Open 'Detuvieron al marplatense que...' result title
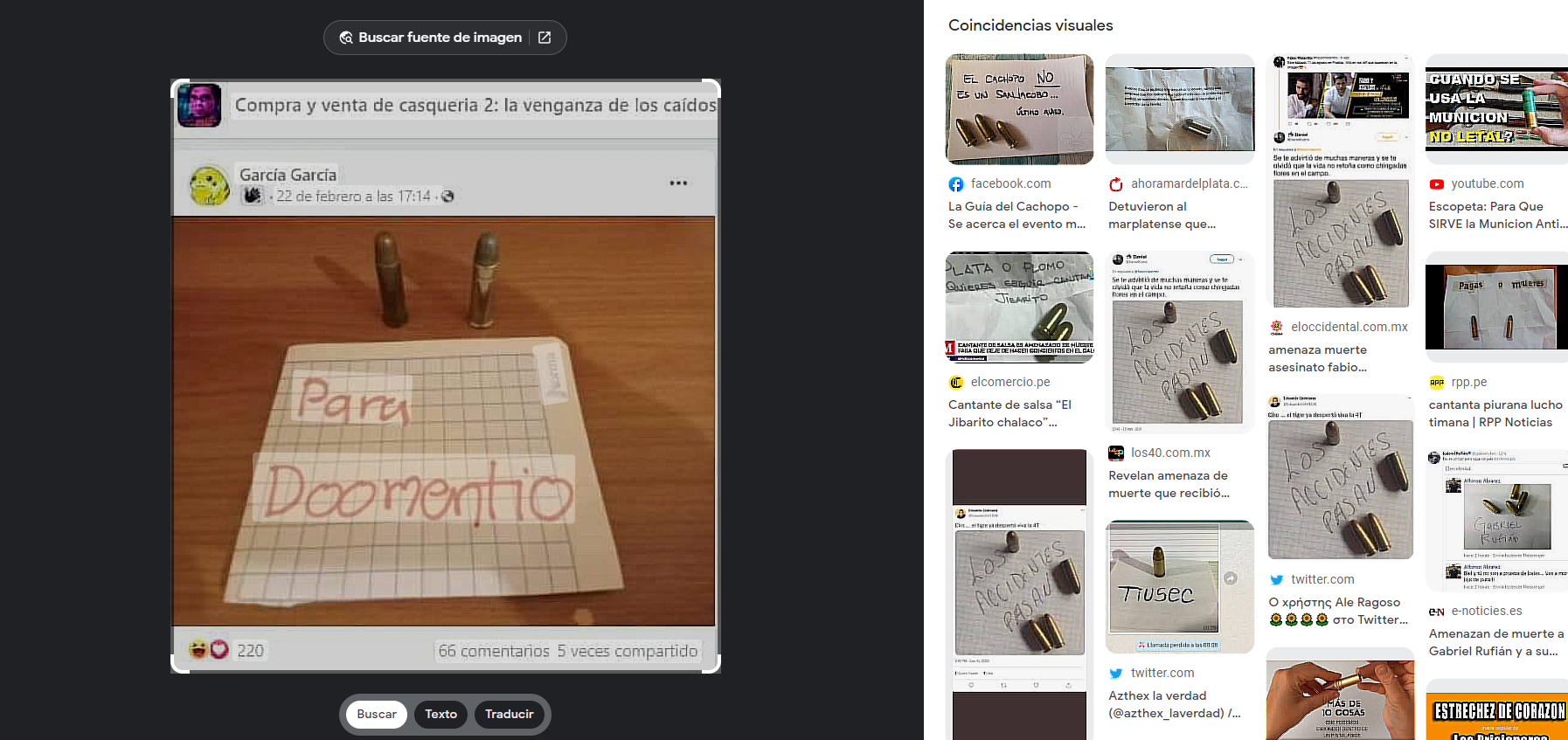Screen dimensions: 1568x740 1162,216
